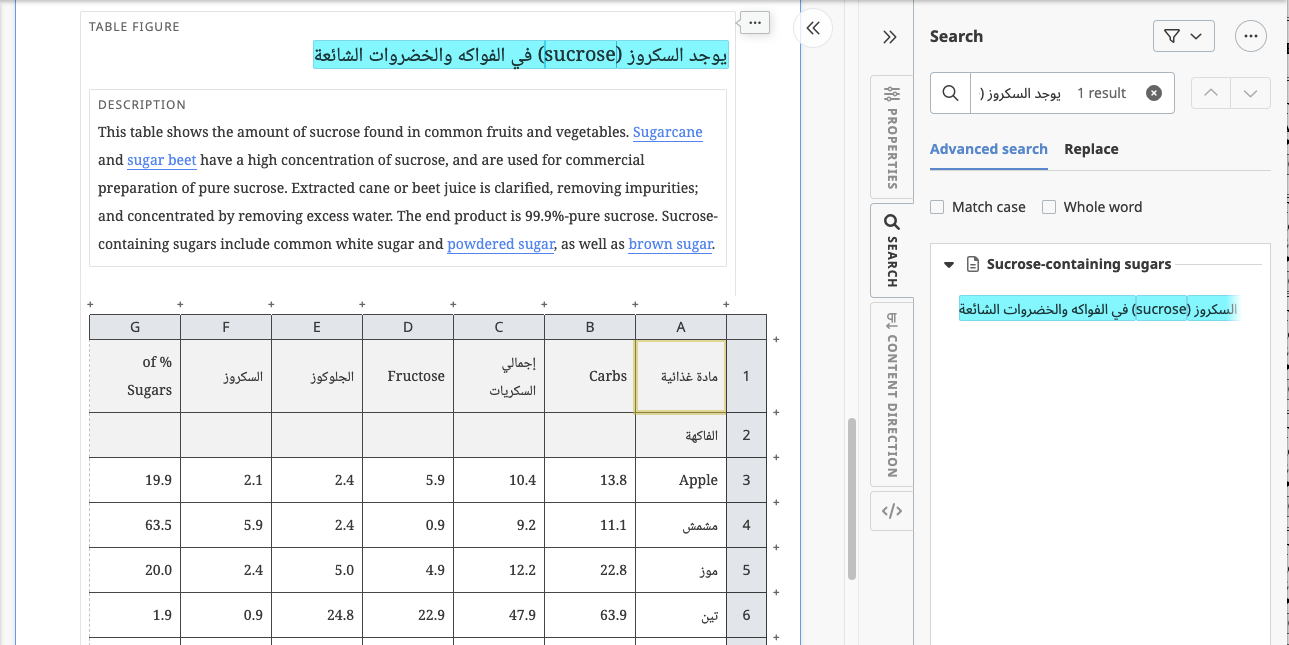Open the Content Direction side tab
This screenshot has width=1289, height=645.
(x=892, y=393)
